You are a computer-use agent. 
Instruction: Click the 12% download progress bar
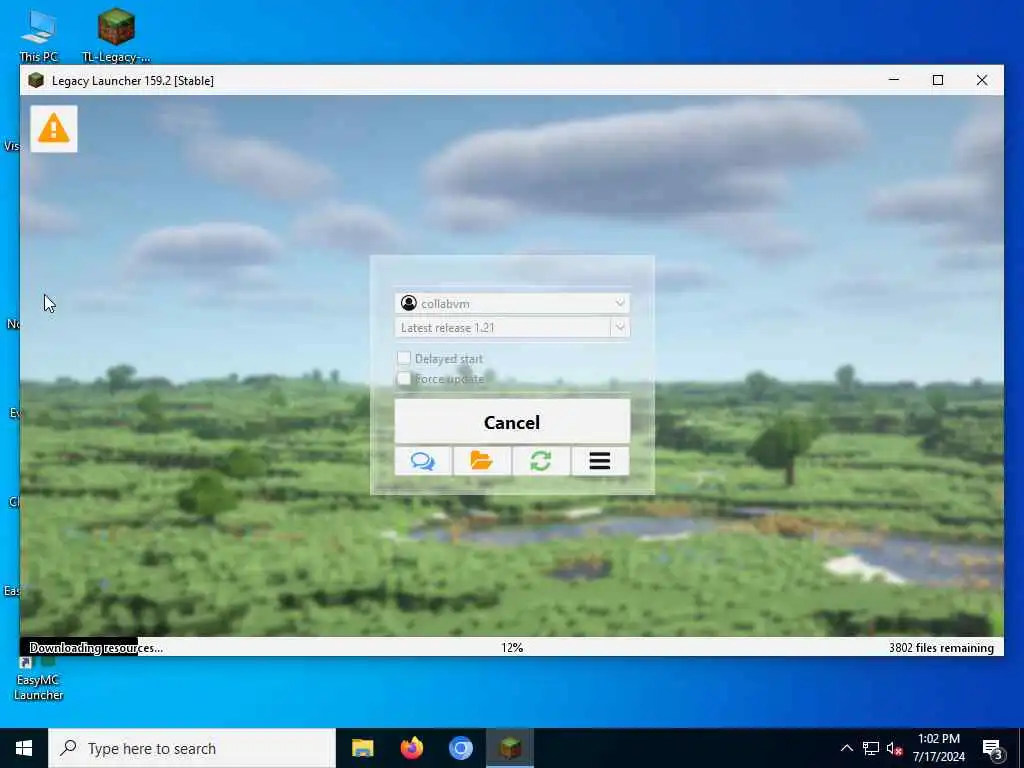tap(512, 647)
